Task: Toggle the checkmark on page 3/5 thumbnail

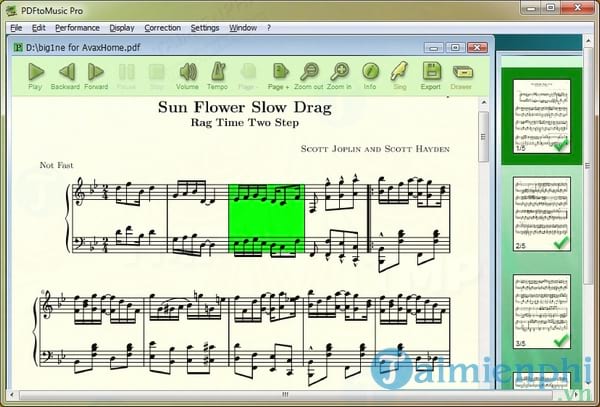Action: [x=561, y=340]
